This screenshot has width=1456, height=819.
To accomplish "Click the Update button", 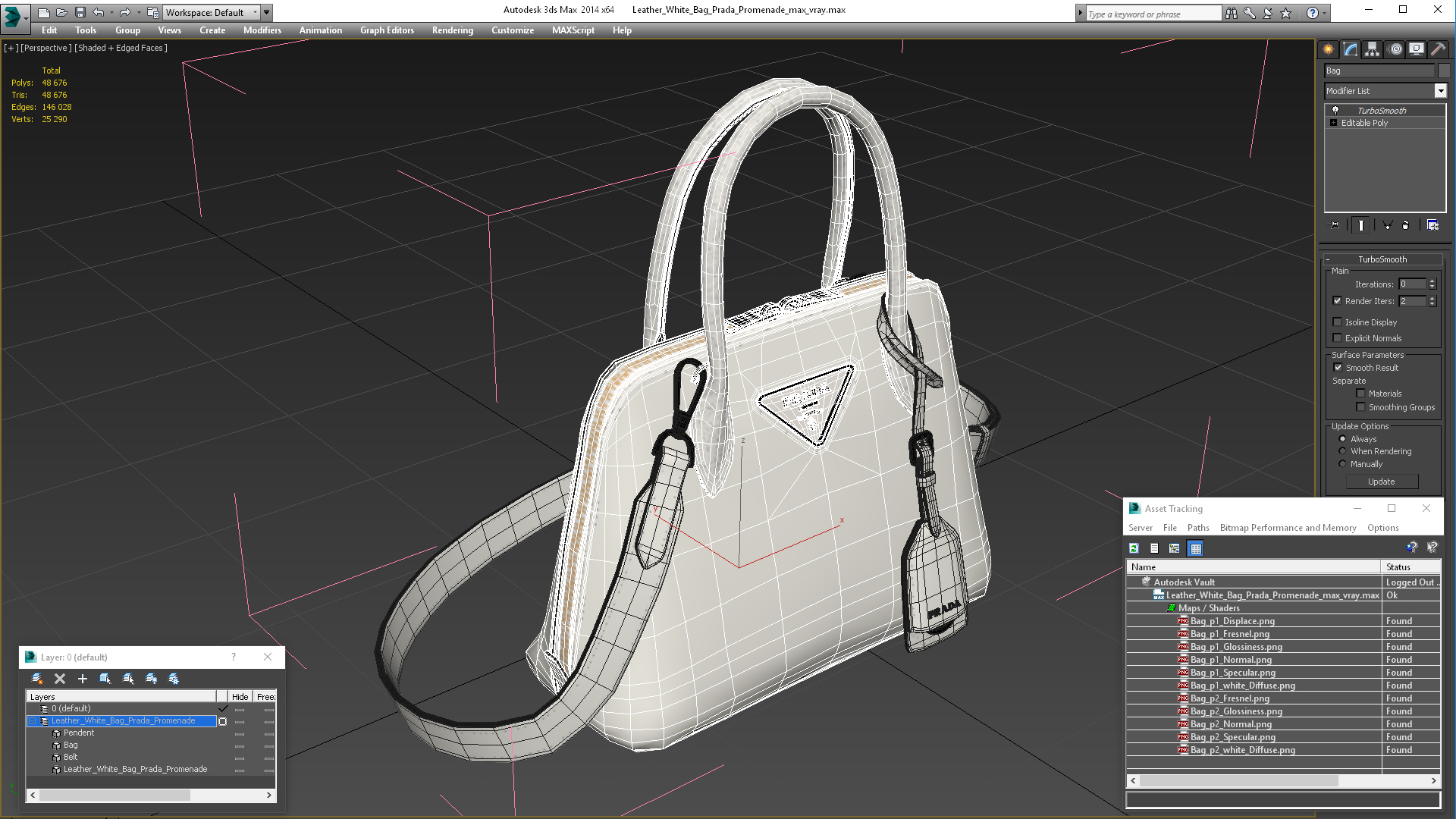I will pos(1381,482).
